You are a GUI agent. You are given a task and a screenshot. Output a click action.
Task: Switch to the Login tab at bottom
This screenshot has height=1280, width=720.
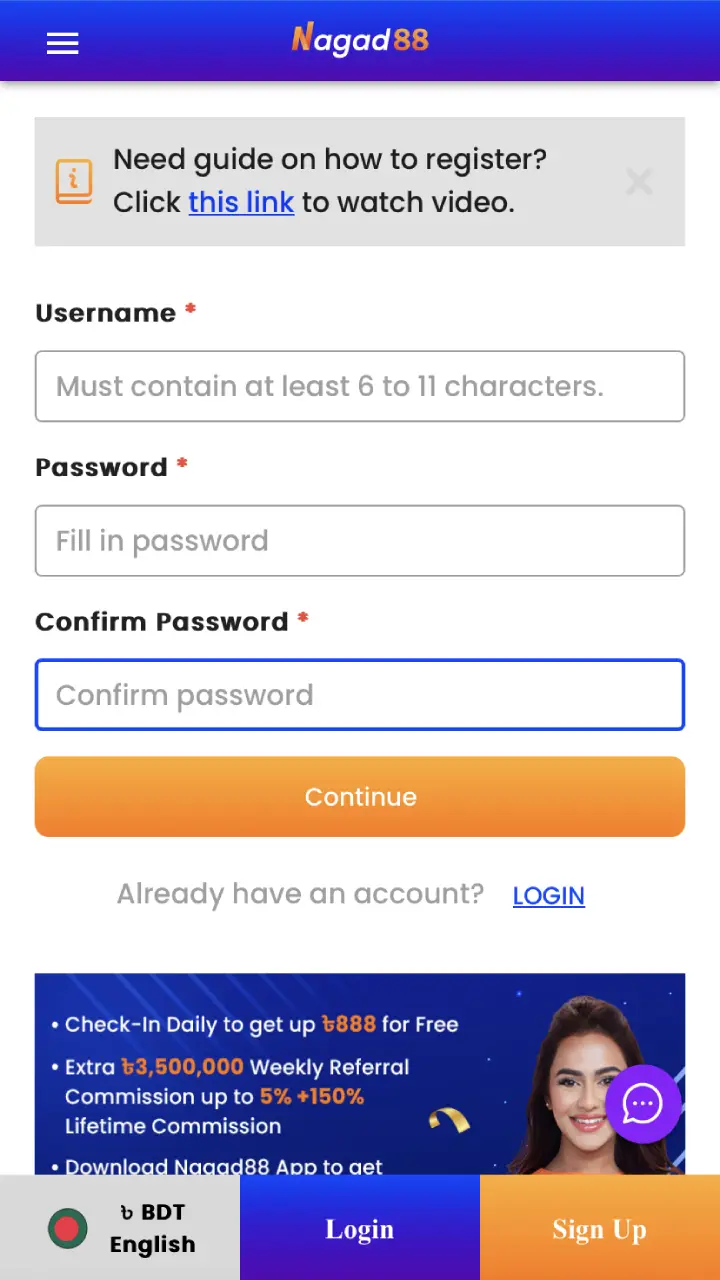pos(360,1228)
